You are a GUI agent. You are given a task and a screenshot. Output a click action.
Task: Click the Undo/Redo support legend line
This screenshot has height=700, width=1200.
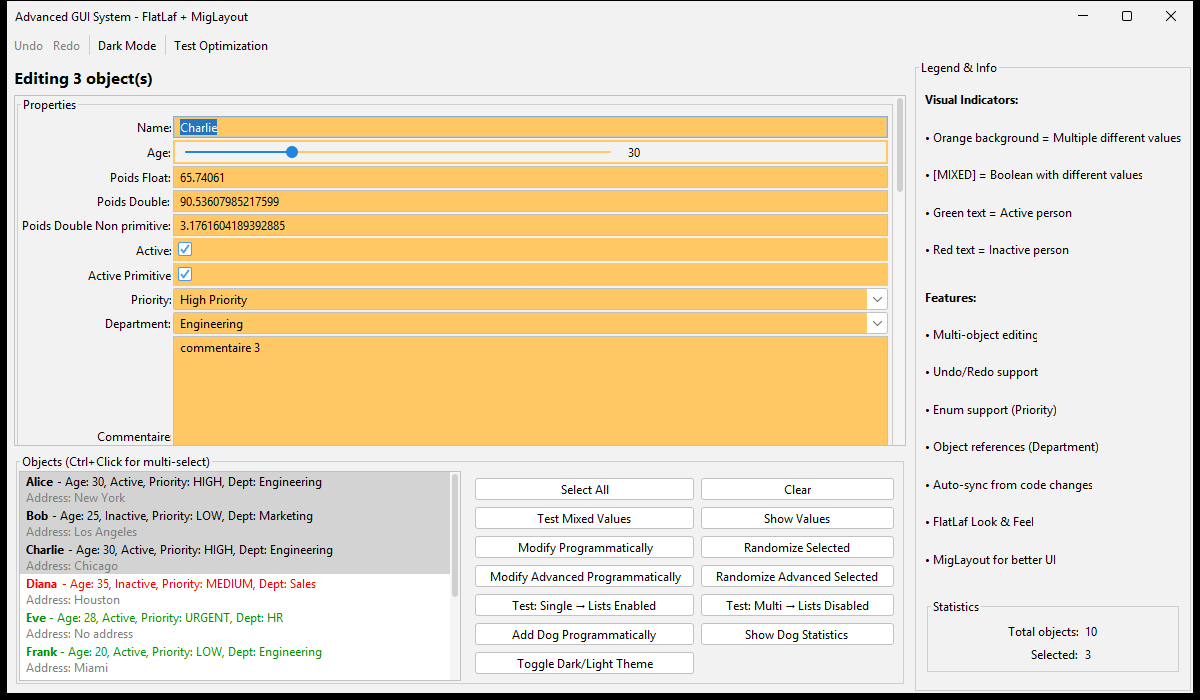pos(982,372)
